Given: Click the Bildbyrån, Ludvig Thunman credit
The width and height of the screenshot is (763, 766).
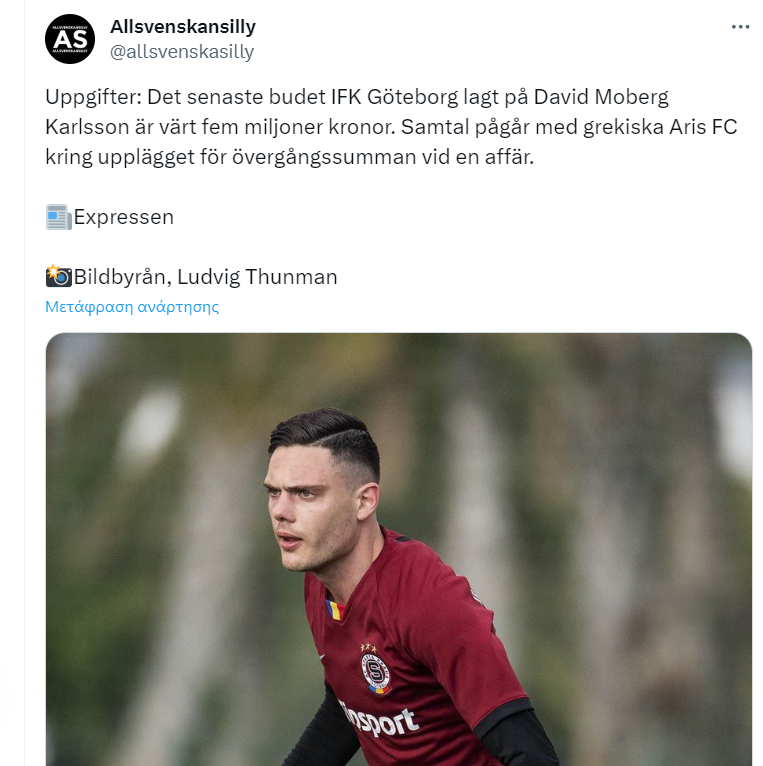Looking at the screenshot, I should point(205,277).
